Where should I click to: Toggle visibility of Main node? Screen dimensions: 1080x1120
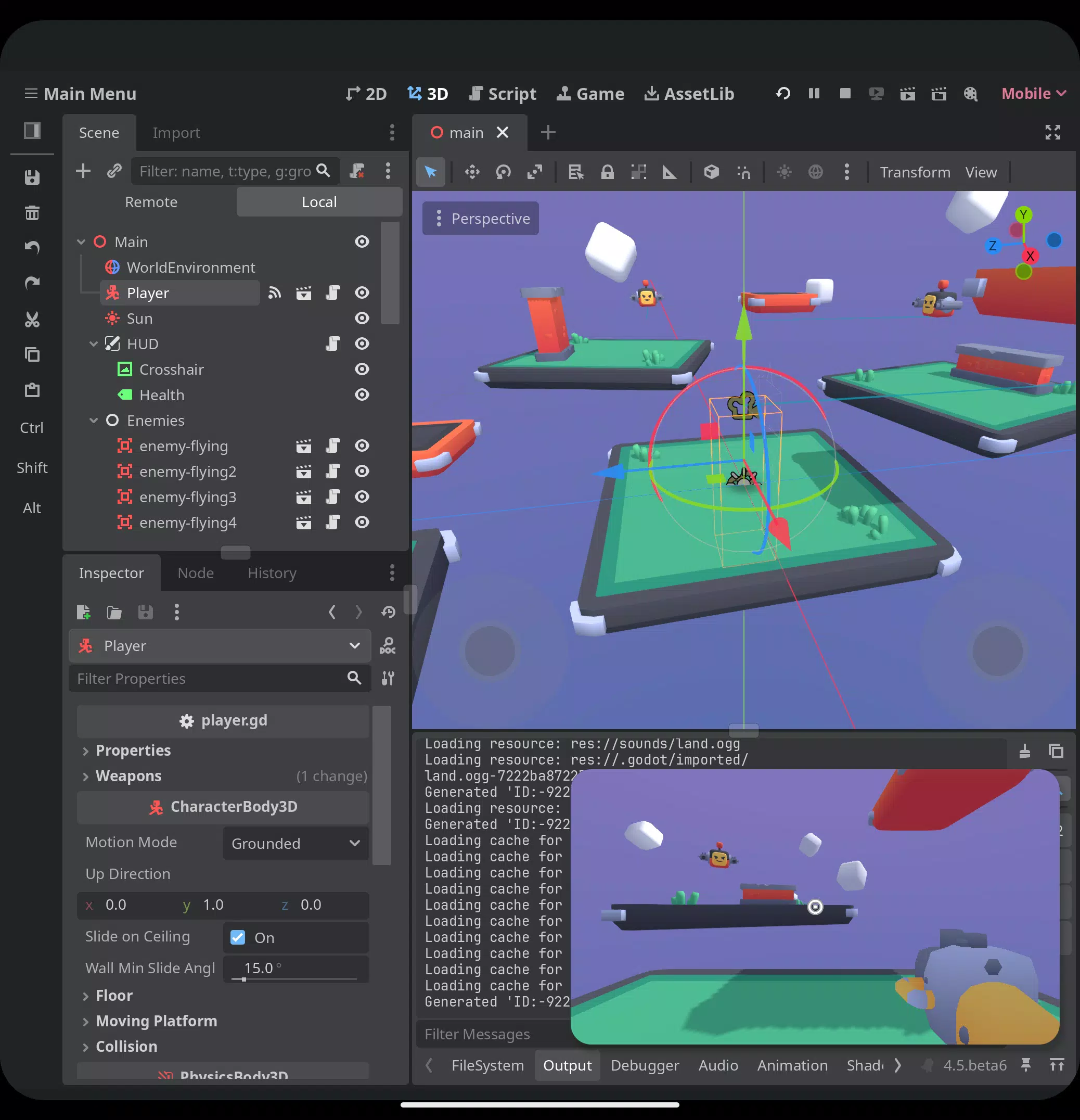(x=362, y=241)
